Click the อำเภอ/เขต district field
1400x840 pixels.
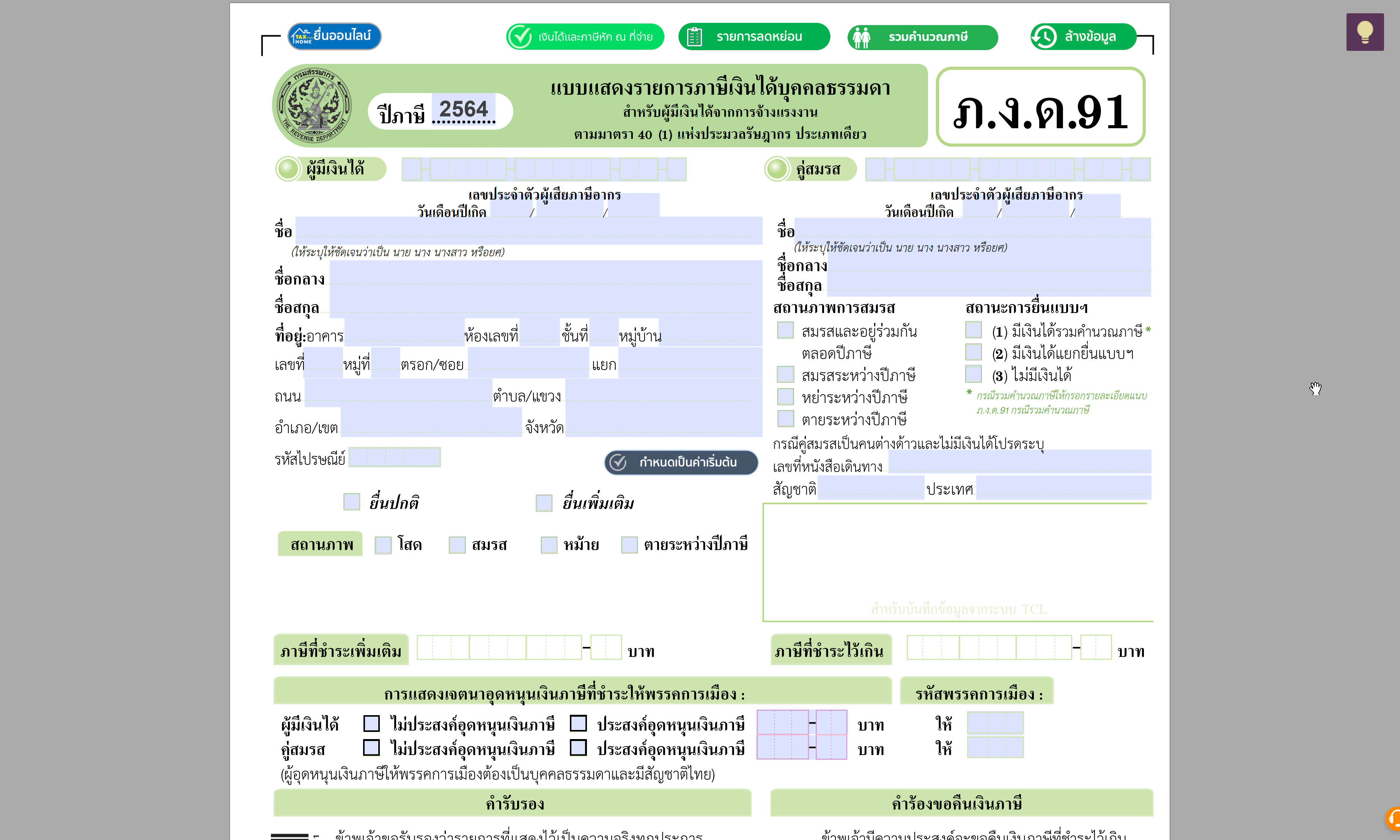(x=431, y=422)
